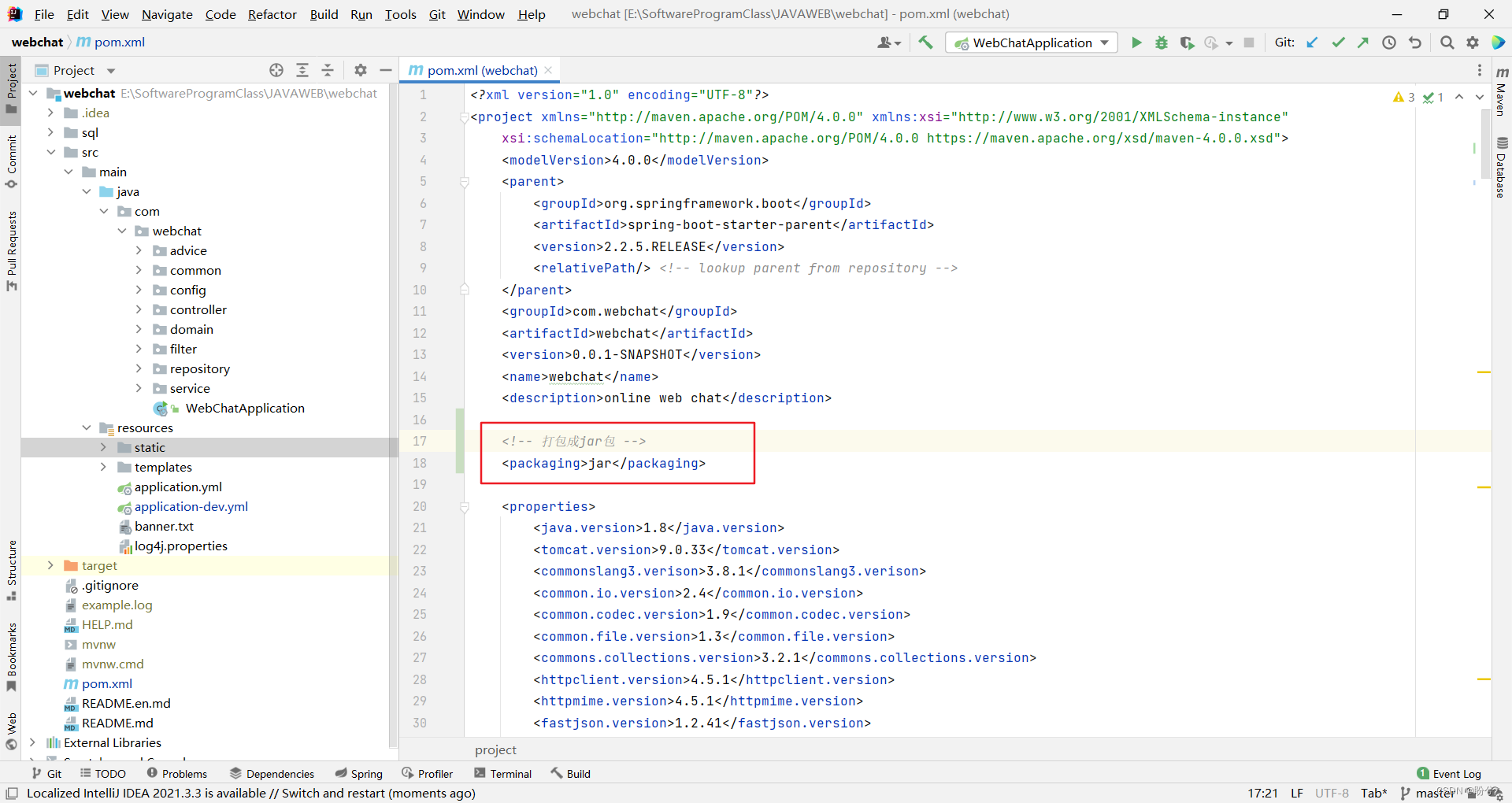Rollback changes with the undo icon
Viewport: 1512px width, 803px height.
click(1415, 43)
